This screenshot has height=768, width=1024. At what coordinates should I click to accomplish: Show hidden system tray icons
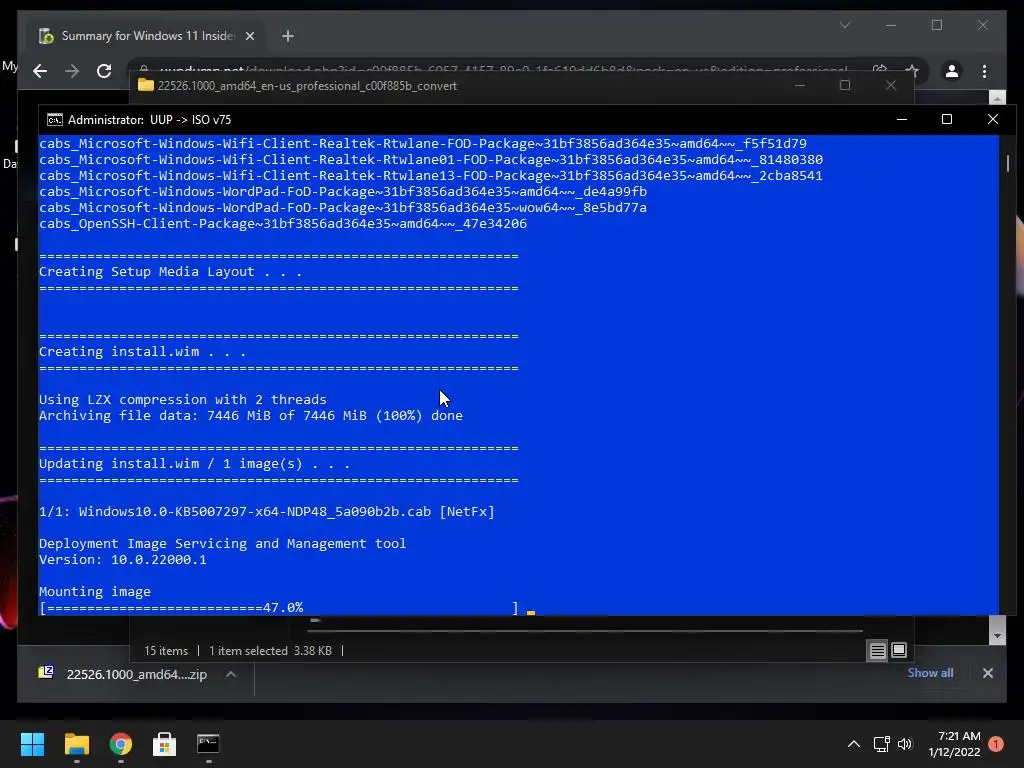854,744
